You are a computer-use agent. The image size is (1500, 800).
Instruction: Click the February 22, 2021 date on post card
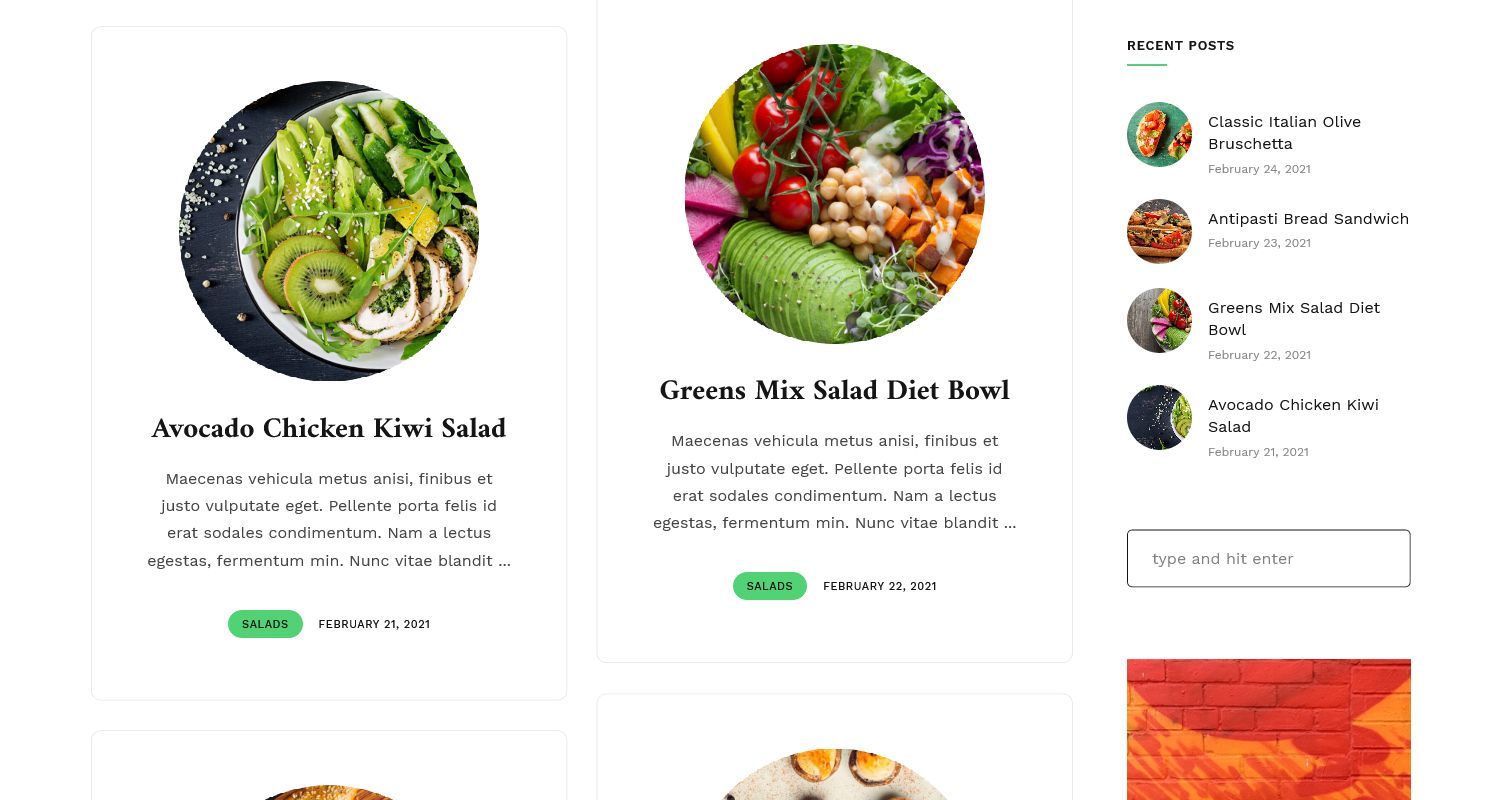click(880, 586)
